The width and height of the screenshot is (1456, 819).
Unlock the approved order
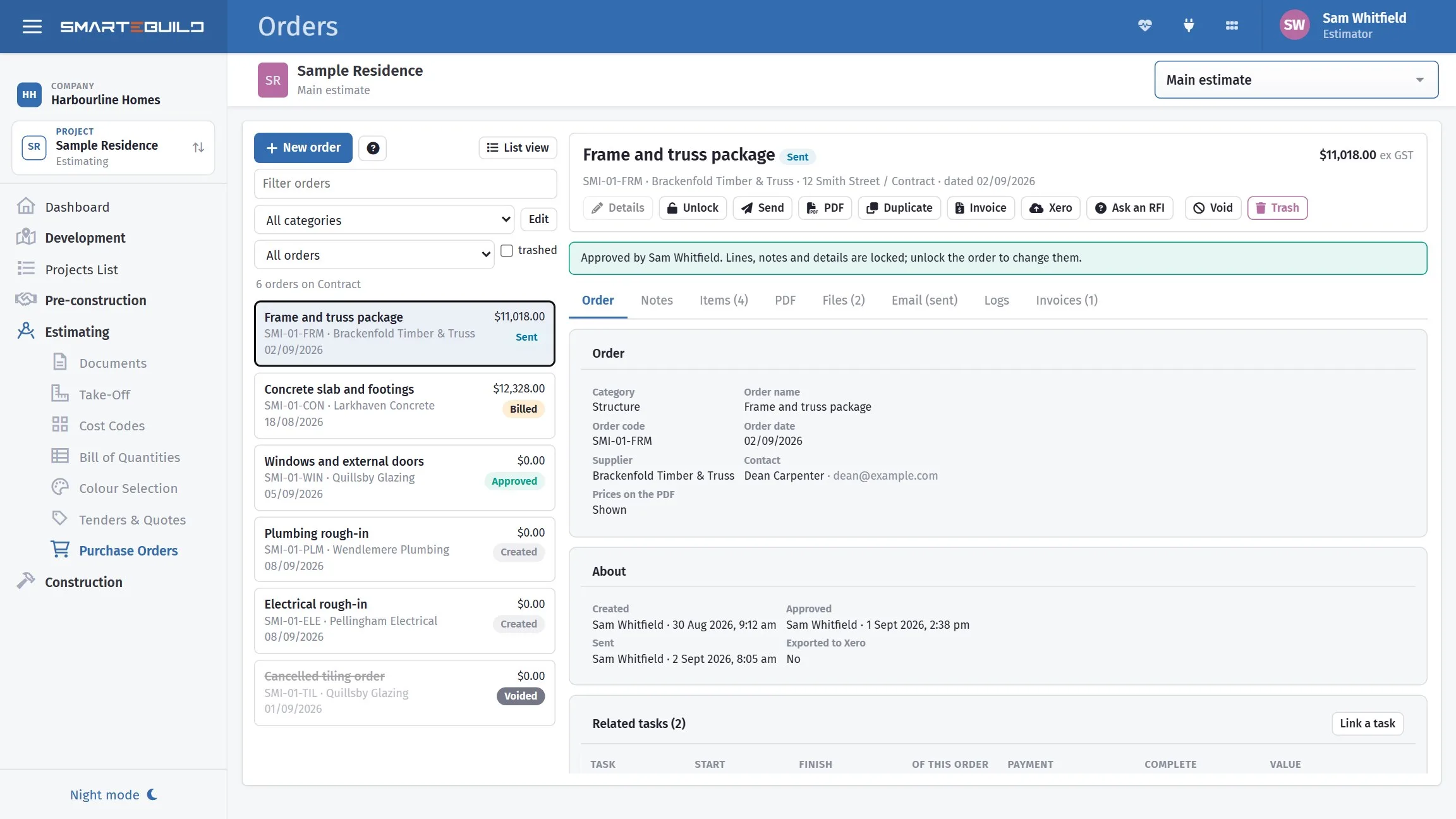pyautogui.click(x=693, y=208)
